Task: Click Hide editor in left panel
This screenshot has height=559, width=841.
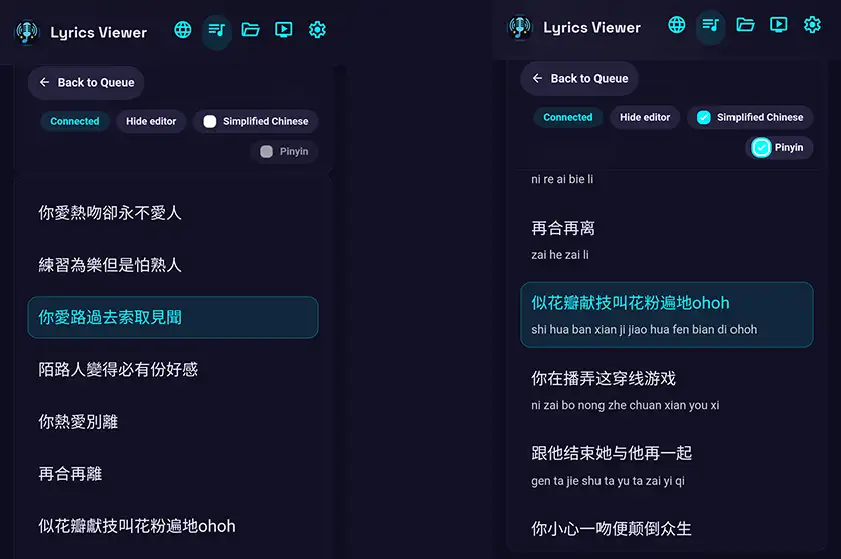Action: 151,121
